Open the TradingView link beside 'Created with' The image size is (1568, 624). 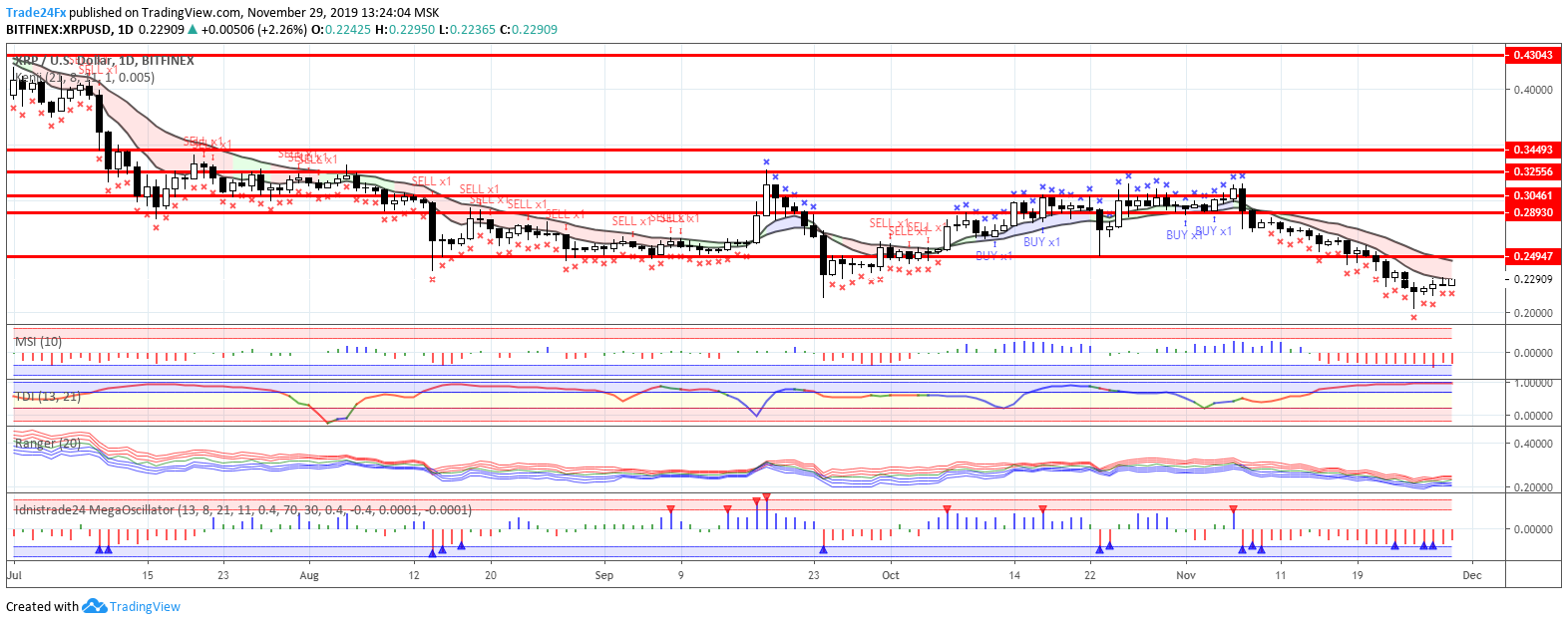[145, 606]
